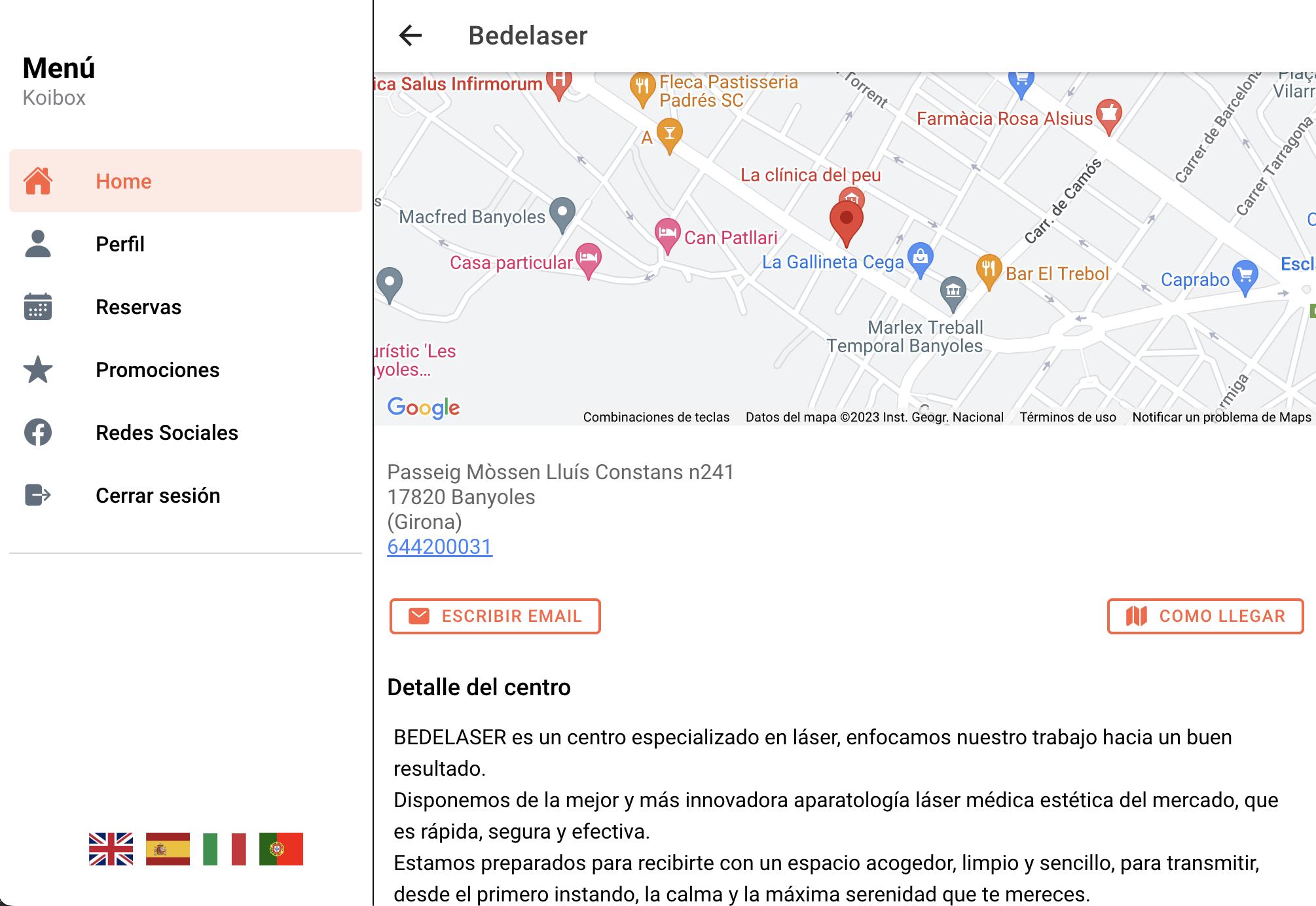
Task: Click the Cerrar sesión logout icon
Action: [x=38, y=496]
